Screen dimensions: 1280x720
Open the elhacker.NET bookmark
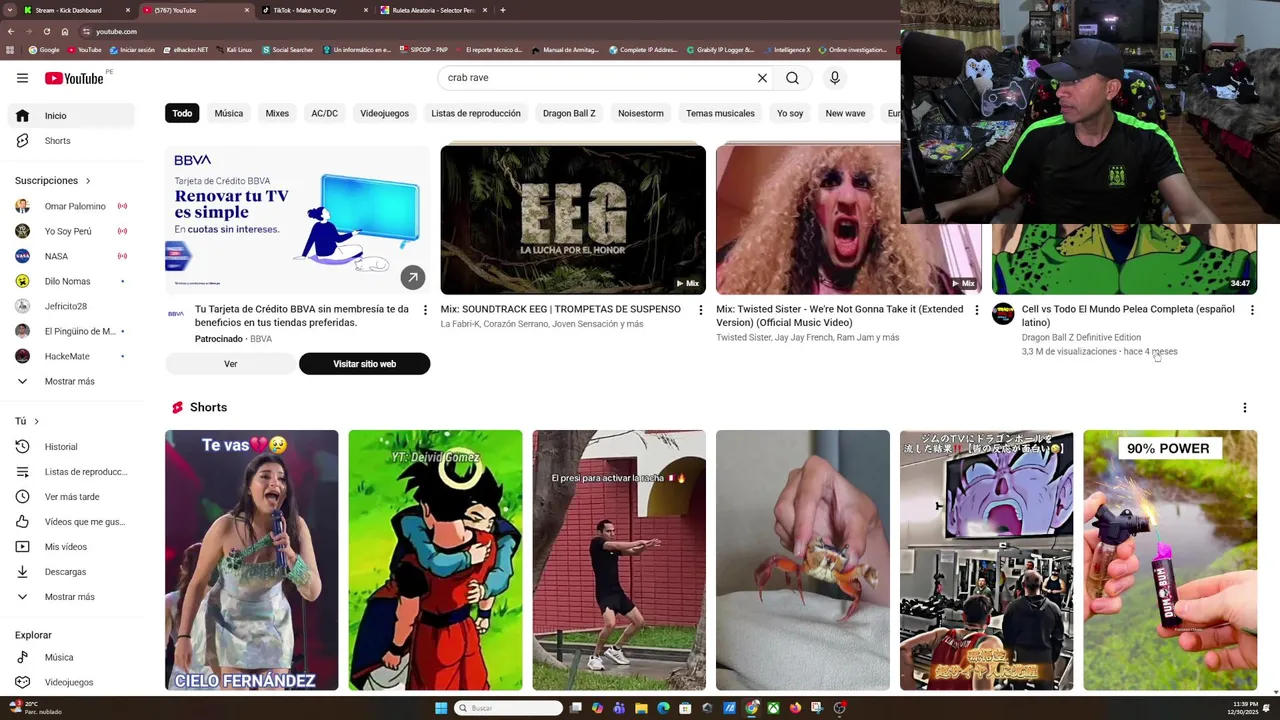tap(185, 50)
